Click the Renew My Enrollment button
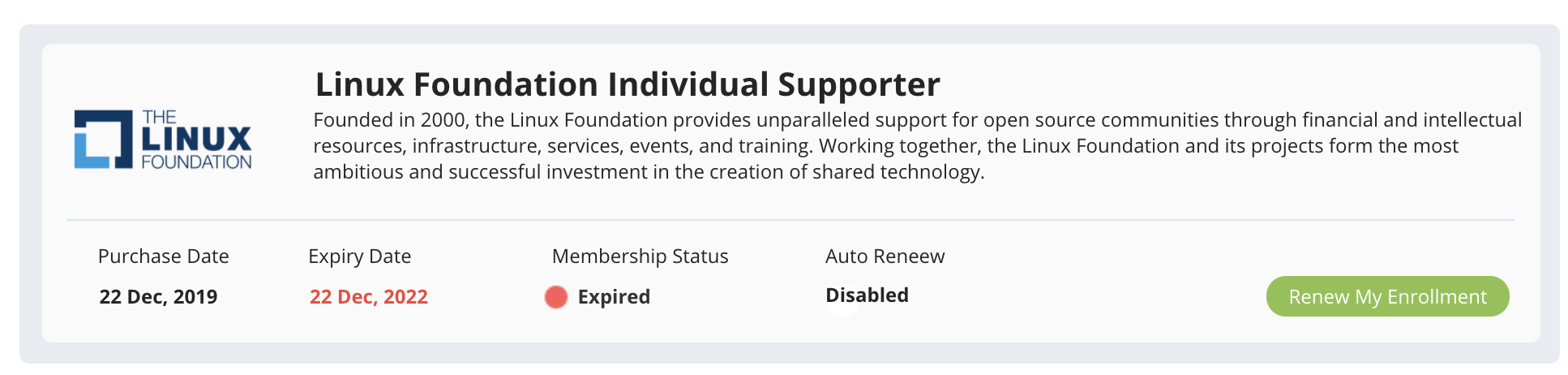This screenshot has height=375, width=1568. point(1386,296)
